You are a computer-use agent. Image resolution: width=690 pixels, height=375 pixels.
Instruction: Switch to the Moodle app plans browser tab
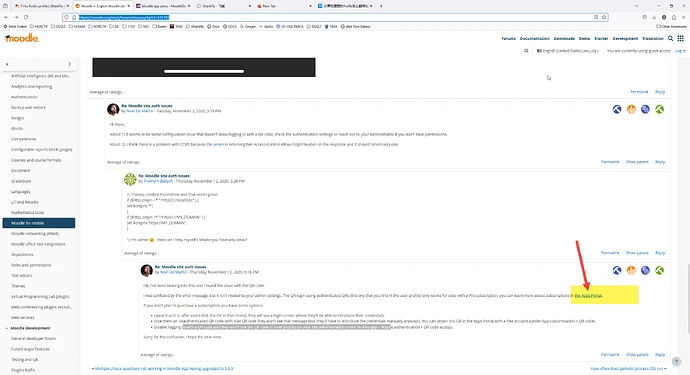click(163, 6)
